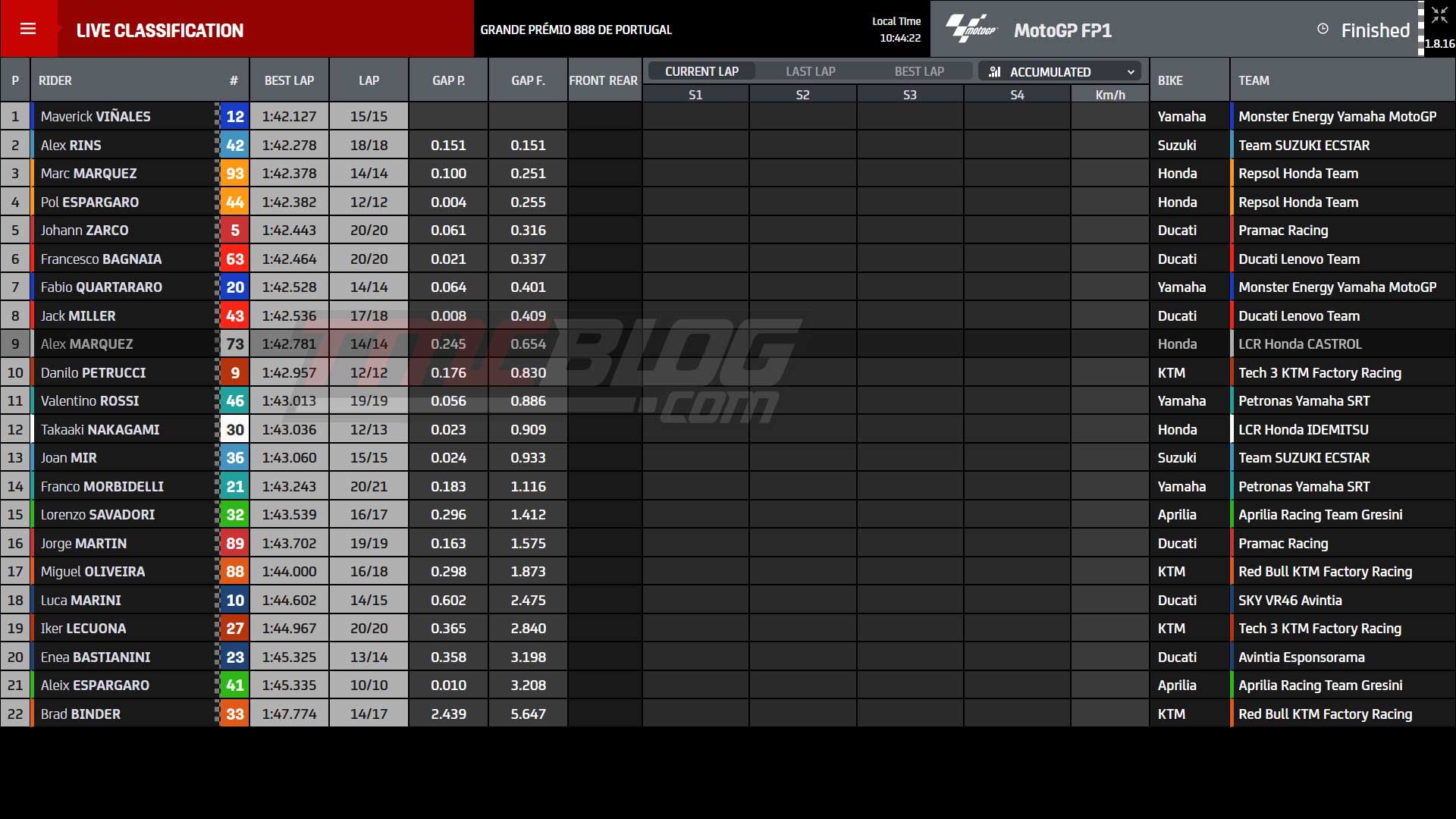Select rider Jack MILLER
The height and width of the screenshot is (819, 1456).
(x=78, y=315)
